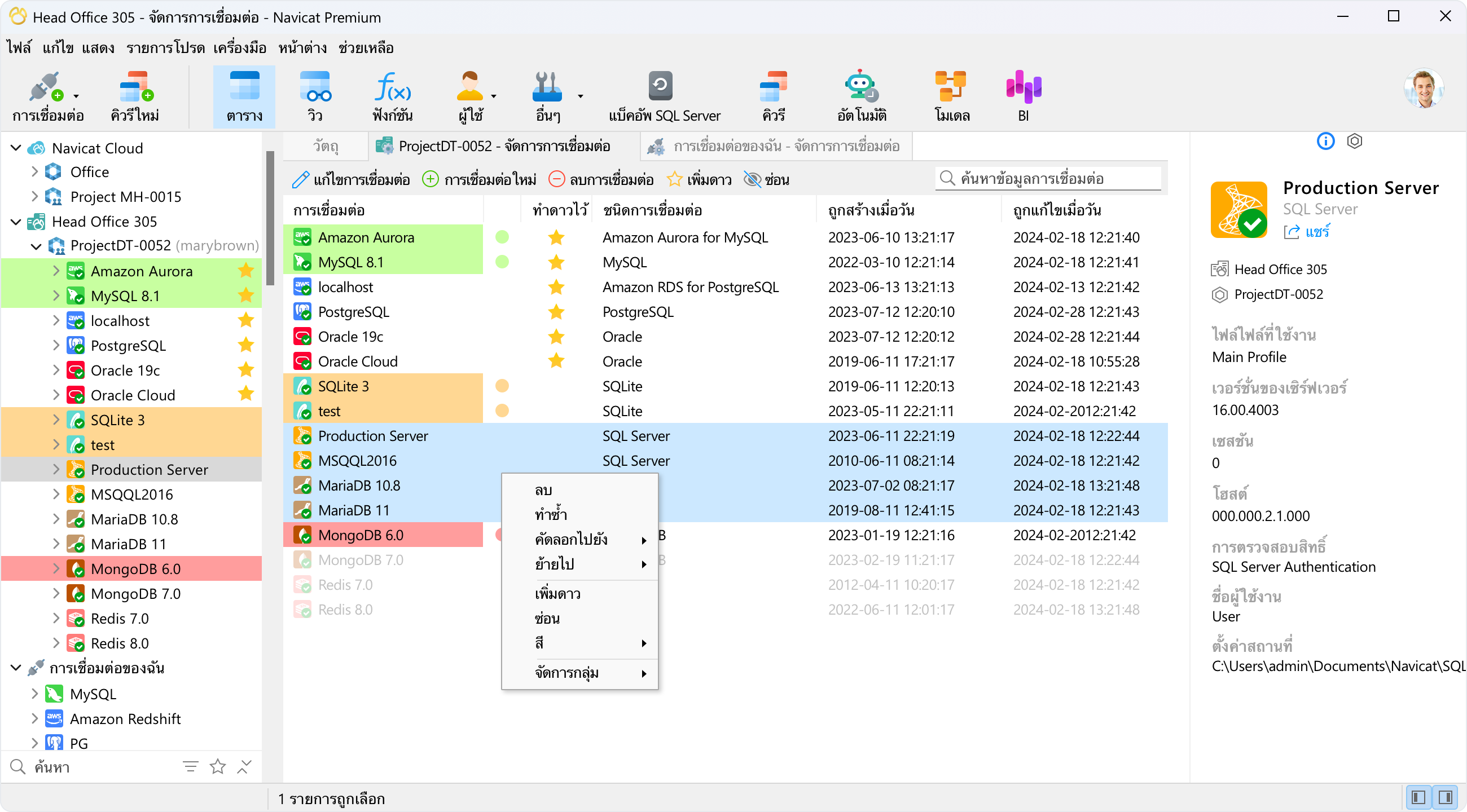Open the สี color submenu in context menu

pyautogui.click(x=579, y=643)
